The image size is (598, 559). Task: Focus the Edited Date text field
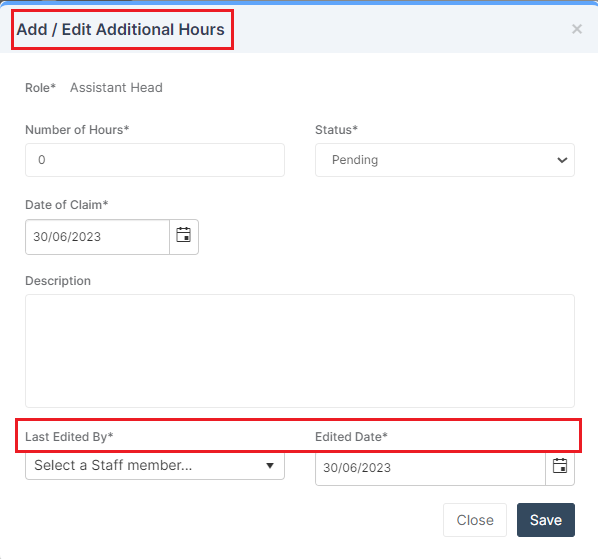[430, 467]
